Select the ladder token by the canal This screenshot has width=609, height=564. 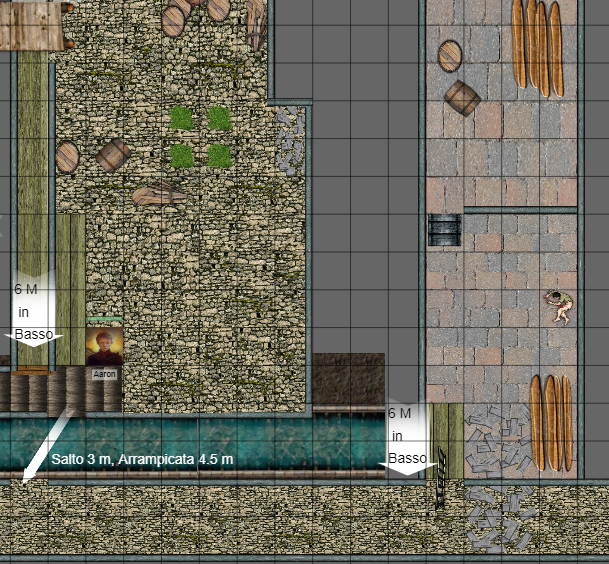pyautogui.click(x=441, y=478)
